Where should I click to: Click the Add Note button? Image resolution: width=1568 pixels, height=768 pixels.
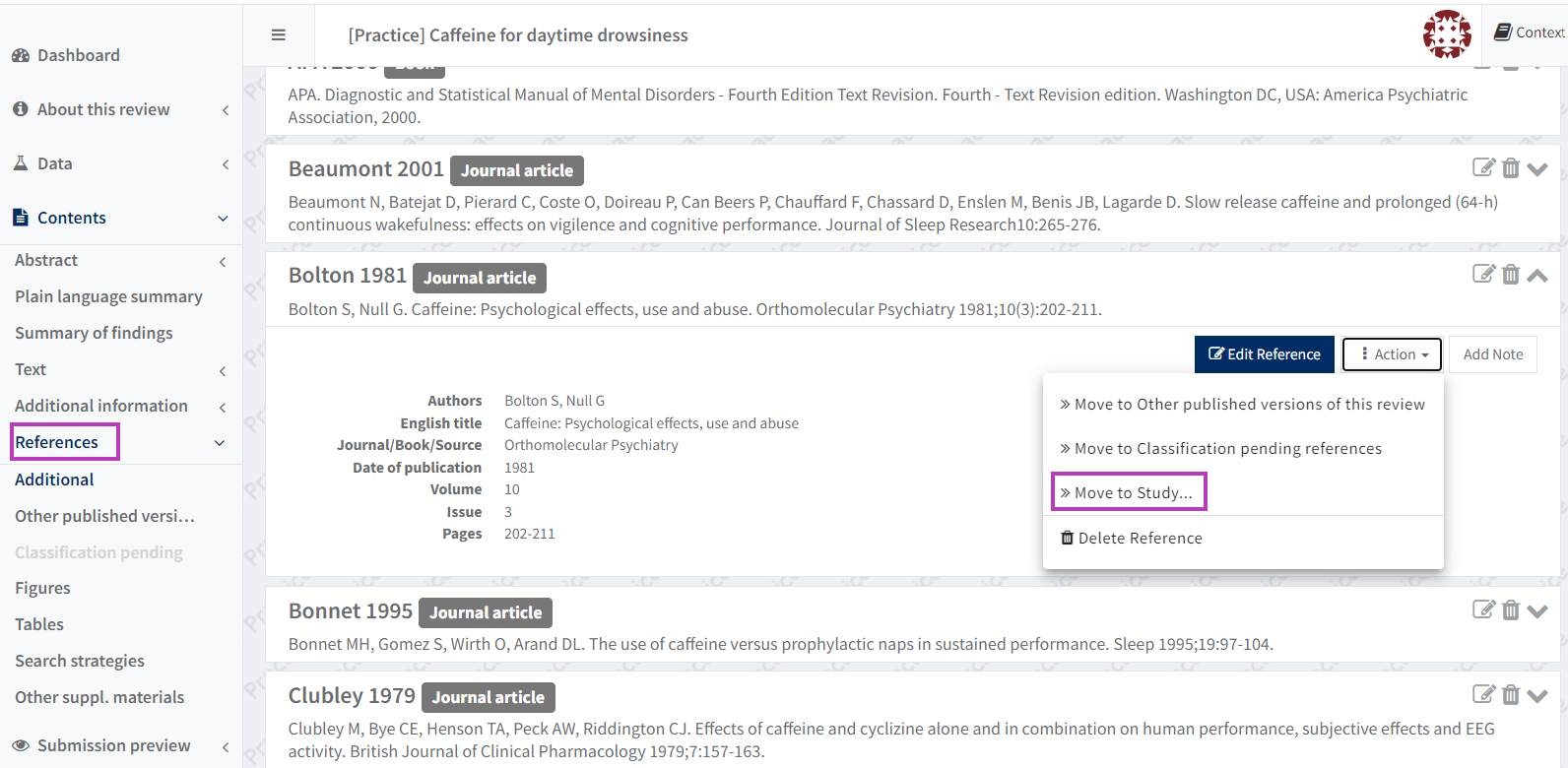pyautogui.click(x=1492, y=354)
